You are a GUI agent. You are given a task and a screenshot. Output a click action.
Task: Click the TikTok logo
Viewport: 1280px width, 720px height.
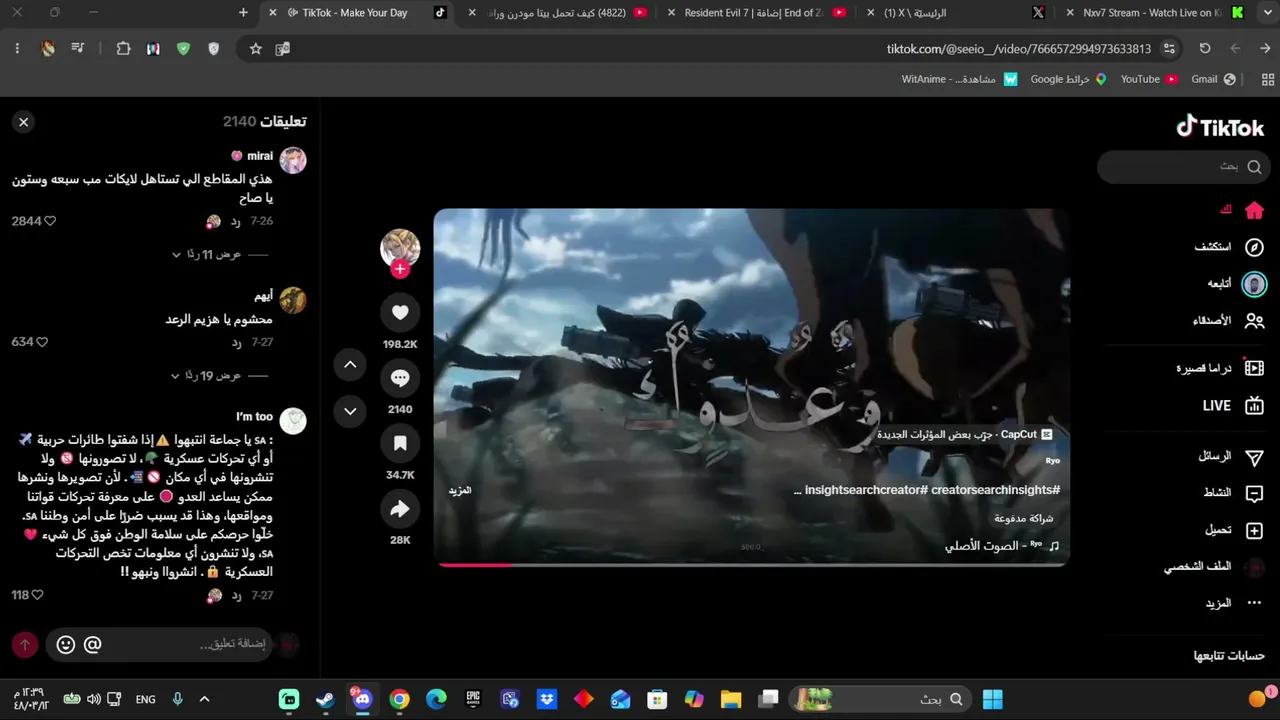pyautogui.click(x=1220, y=127)
